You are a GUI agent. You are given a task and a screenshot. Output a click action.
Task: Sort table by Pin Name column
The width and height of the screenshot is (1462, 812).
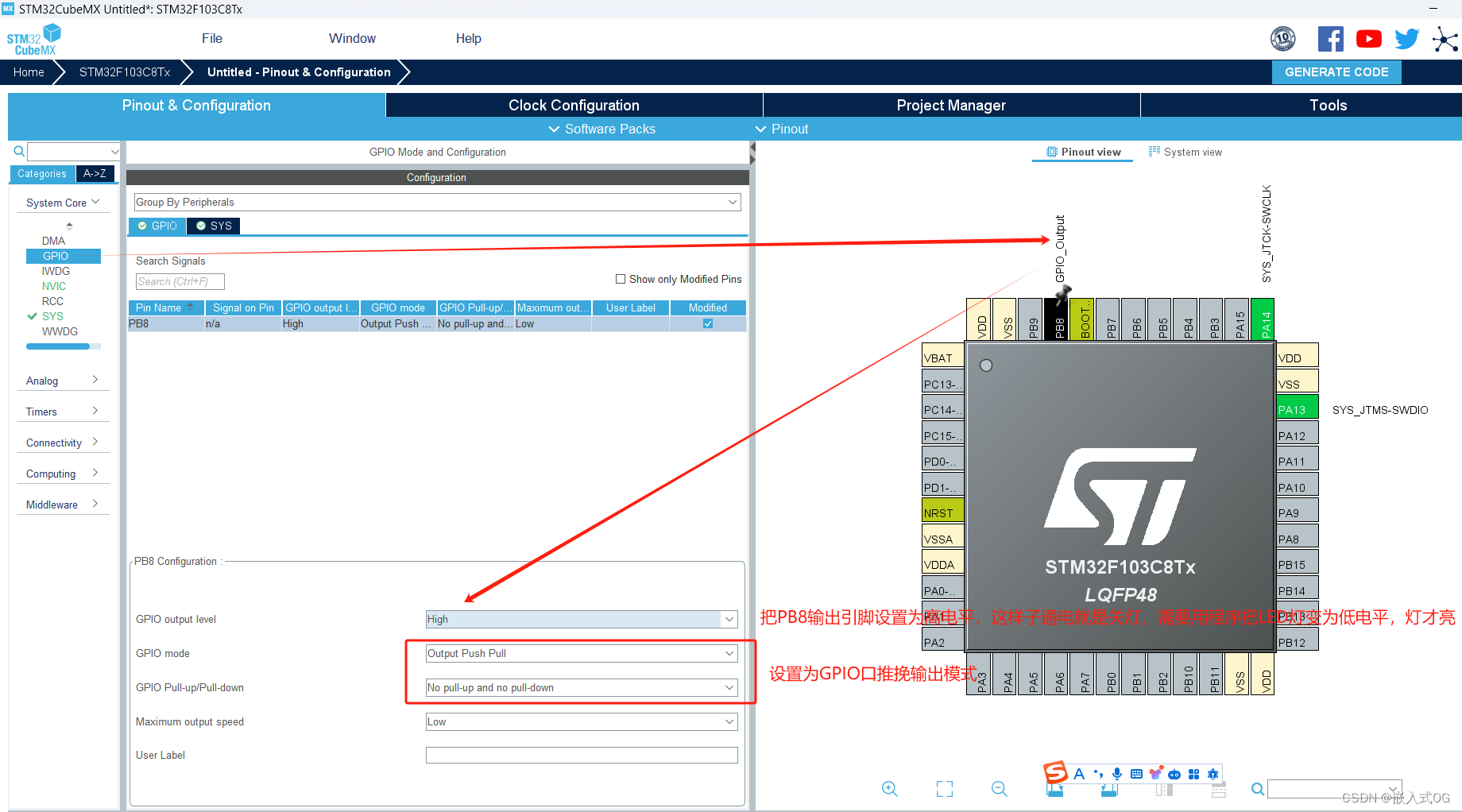tap(165, 307)
